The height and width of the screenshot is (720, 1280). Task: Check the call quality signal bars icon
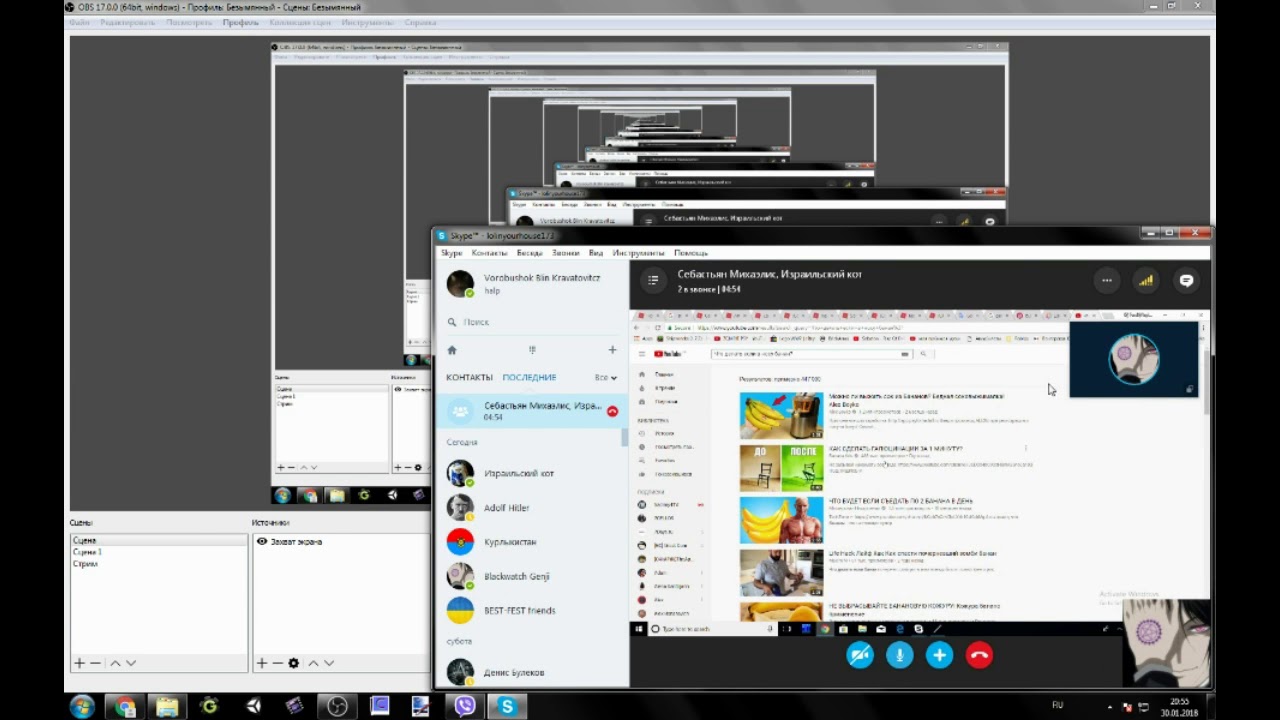point(1146,281)
